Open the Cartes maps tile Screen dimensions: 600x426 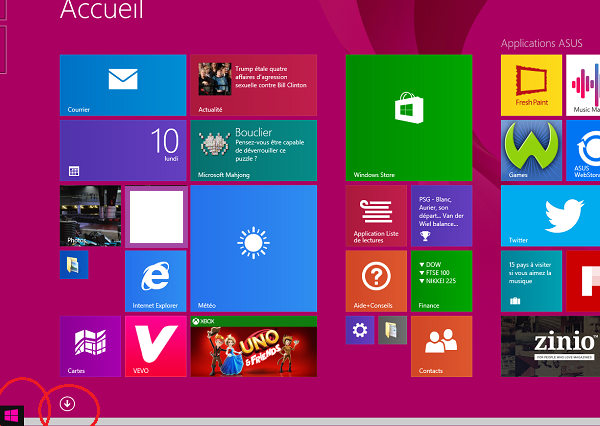pyautogui.click(x=90, y=346)
